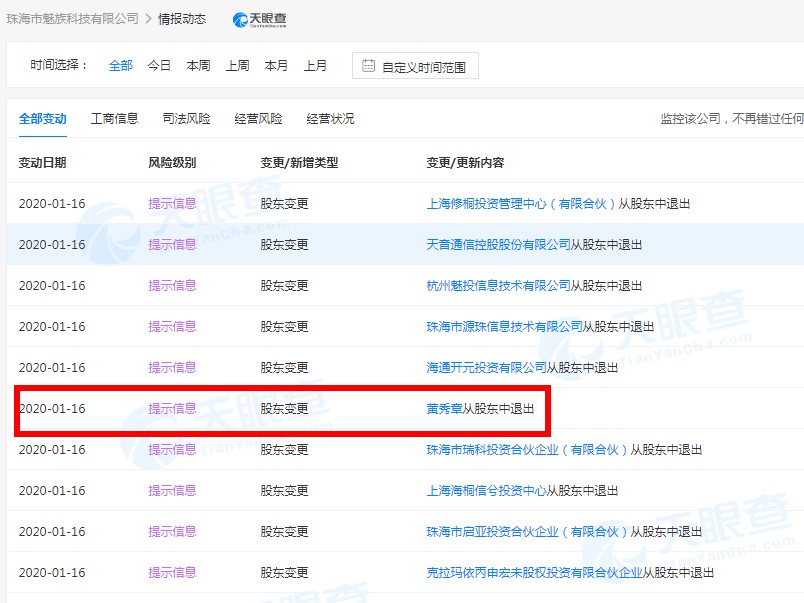Click breadcrumb item 情报动态
This screenshot has width=804, height=603.
[x=182, y=19]
